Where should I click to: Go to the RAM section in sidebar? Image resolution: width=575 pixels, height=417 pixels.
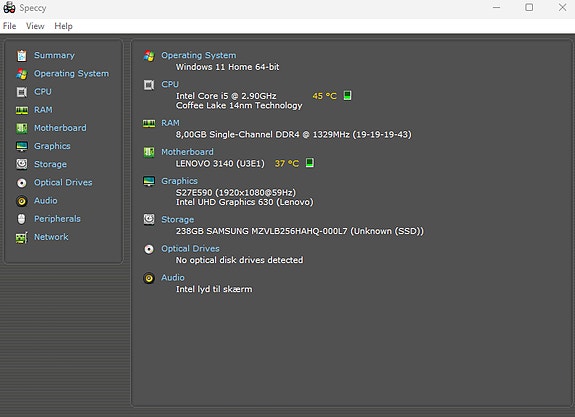pyautogui.click(x=43, y=110)
